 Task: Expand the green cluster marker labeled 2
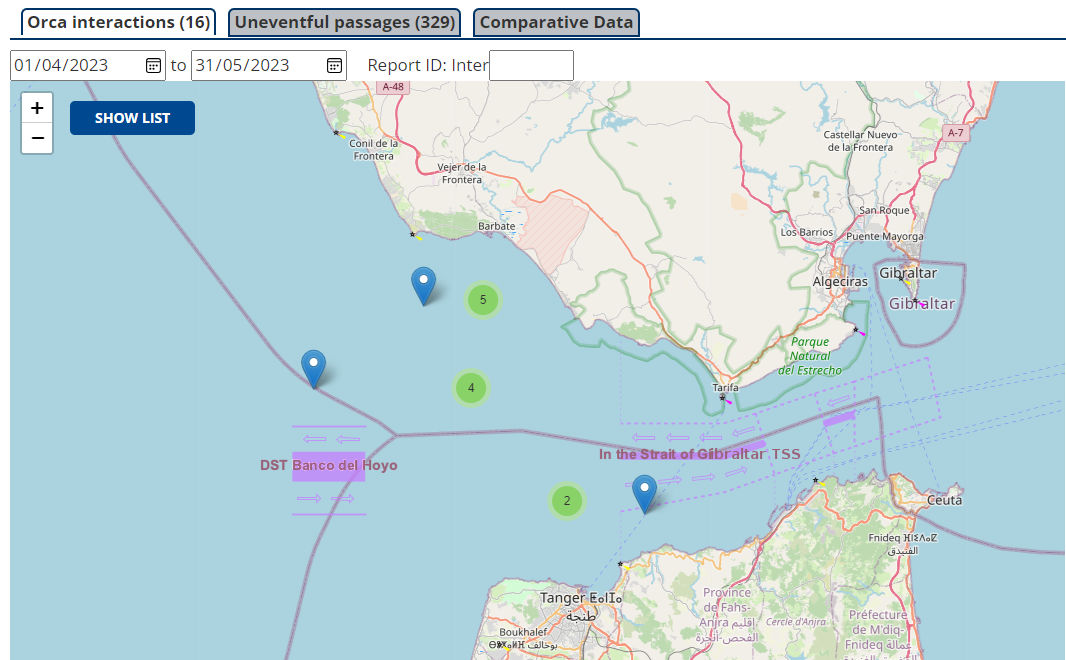567,501
